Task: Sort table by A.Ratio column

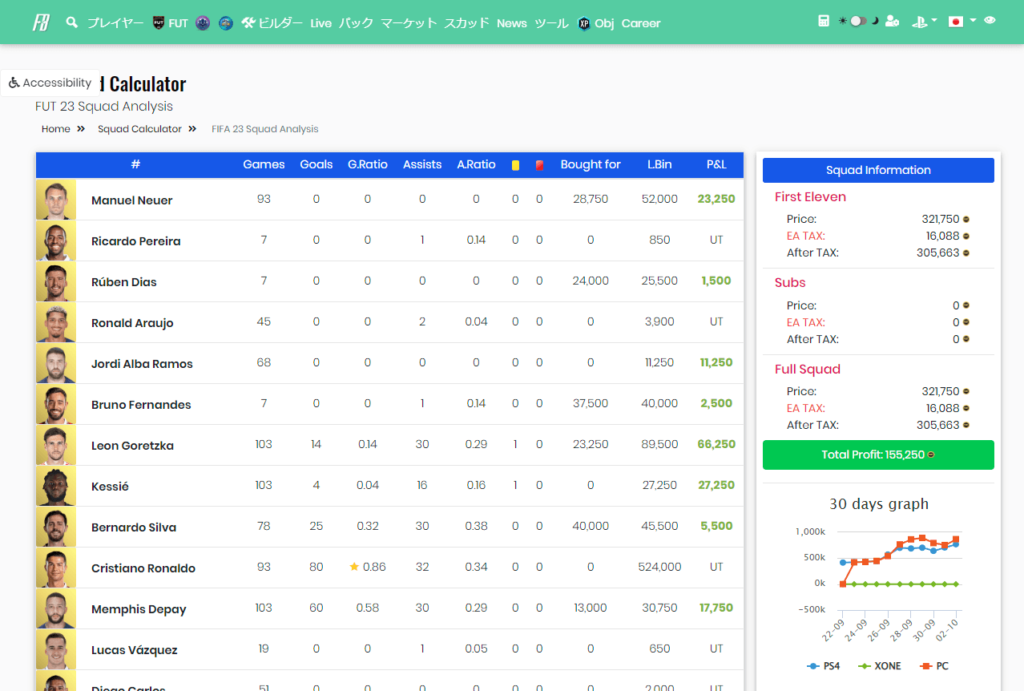Action: coord(476,165)
